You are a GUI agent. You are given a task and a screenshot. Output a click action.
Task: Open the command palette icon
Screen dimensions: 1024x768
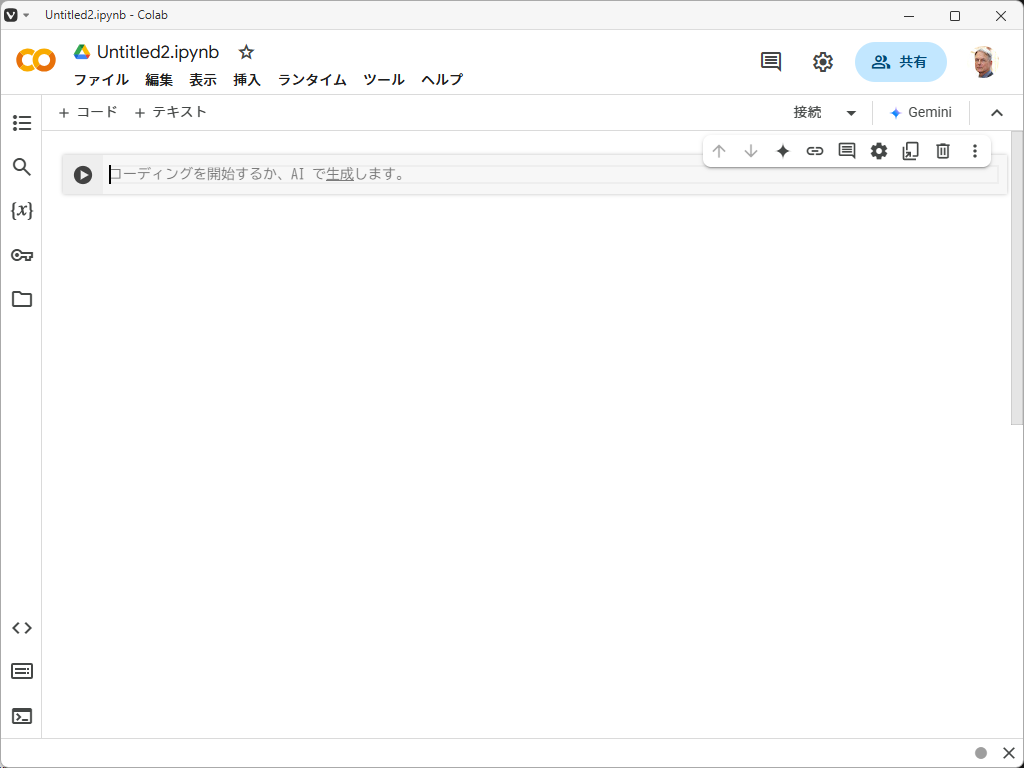(22, 671)
